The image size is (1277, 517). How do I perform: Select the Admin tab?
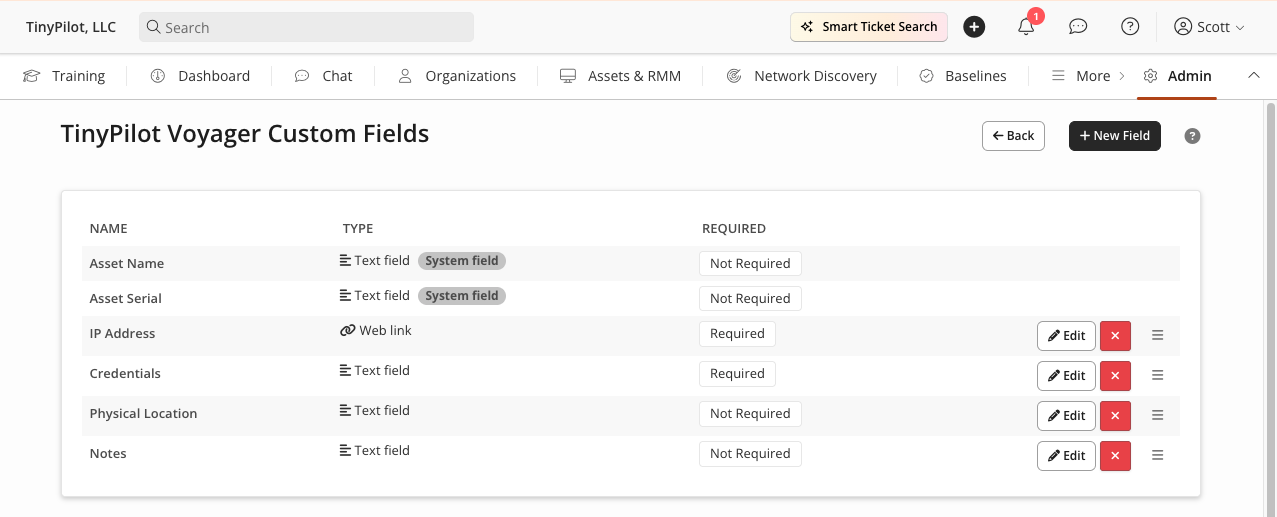pyautogui.click(x=1177, y=76)
